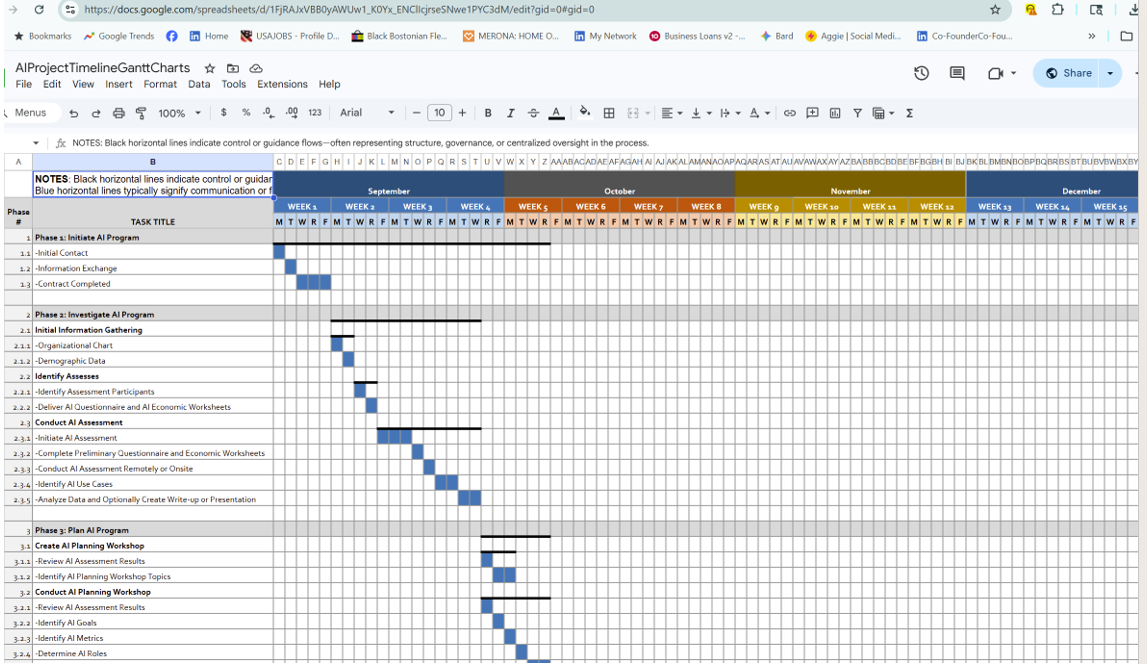The width and height of the screenshot is (1147, 664).
Task: Open the 100% zoom dropdown
Action: tap(179, 113)
